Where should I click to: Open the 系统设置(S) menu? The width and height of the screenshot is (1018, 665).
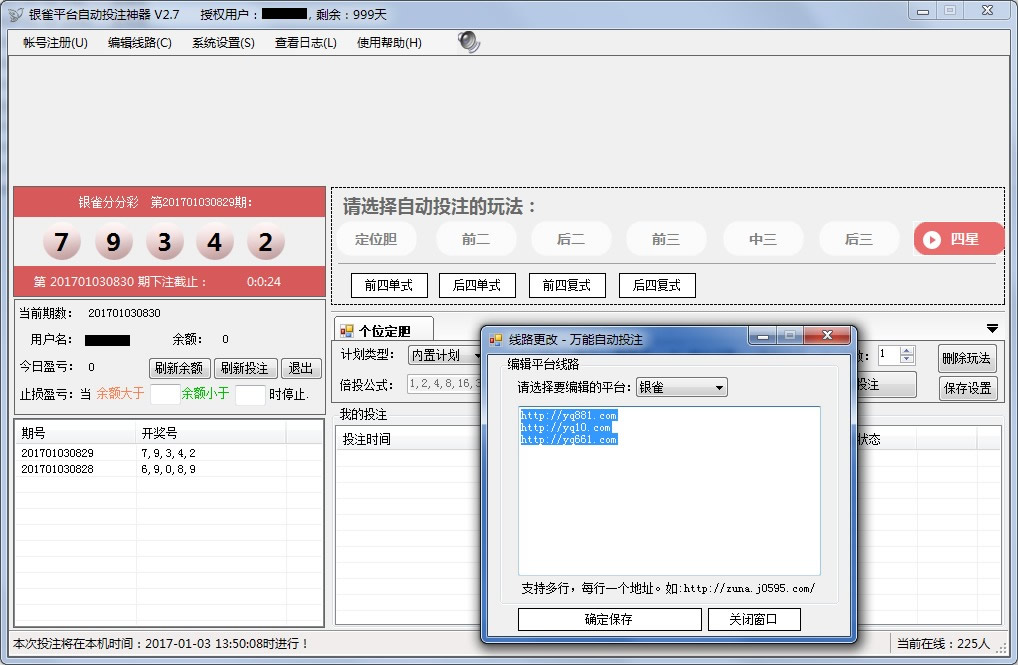pyautogui.click(x=223, y=43)
